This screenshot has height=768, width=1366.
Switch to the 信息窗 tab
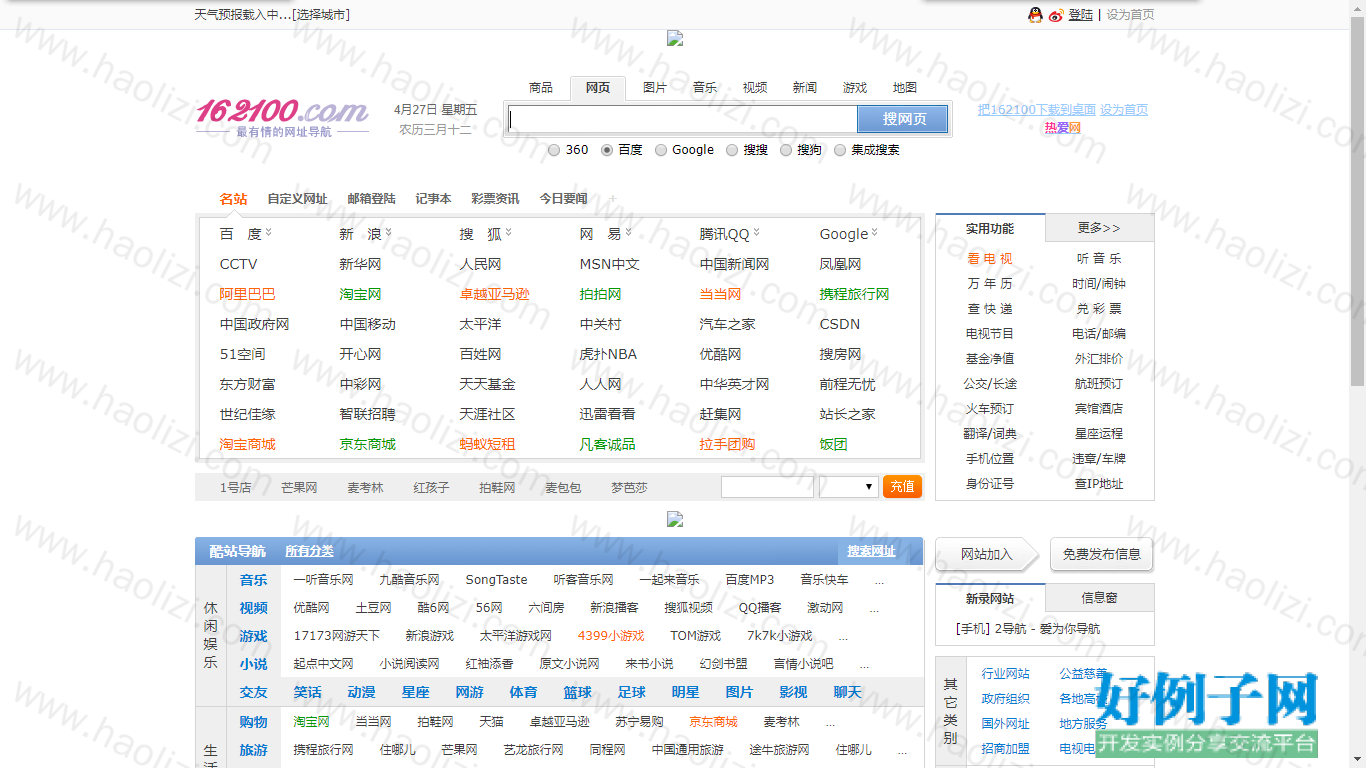1099,598
